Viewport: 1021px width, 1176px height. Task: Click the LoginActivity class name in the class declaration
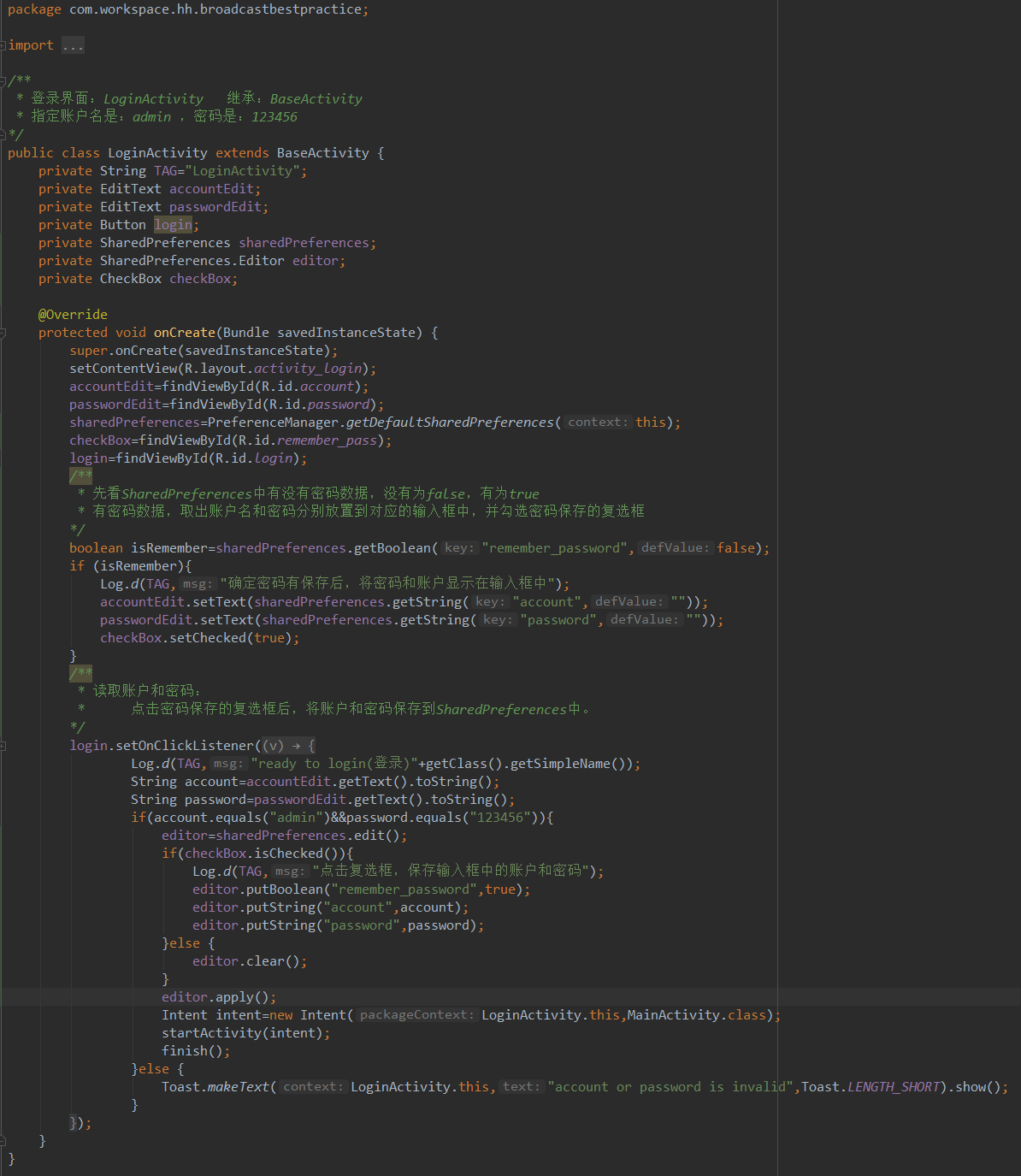157,153
